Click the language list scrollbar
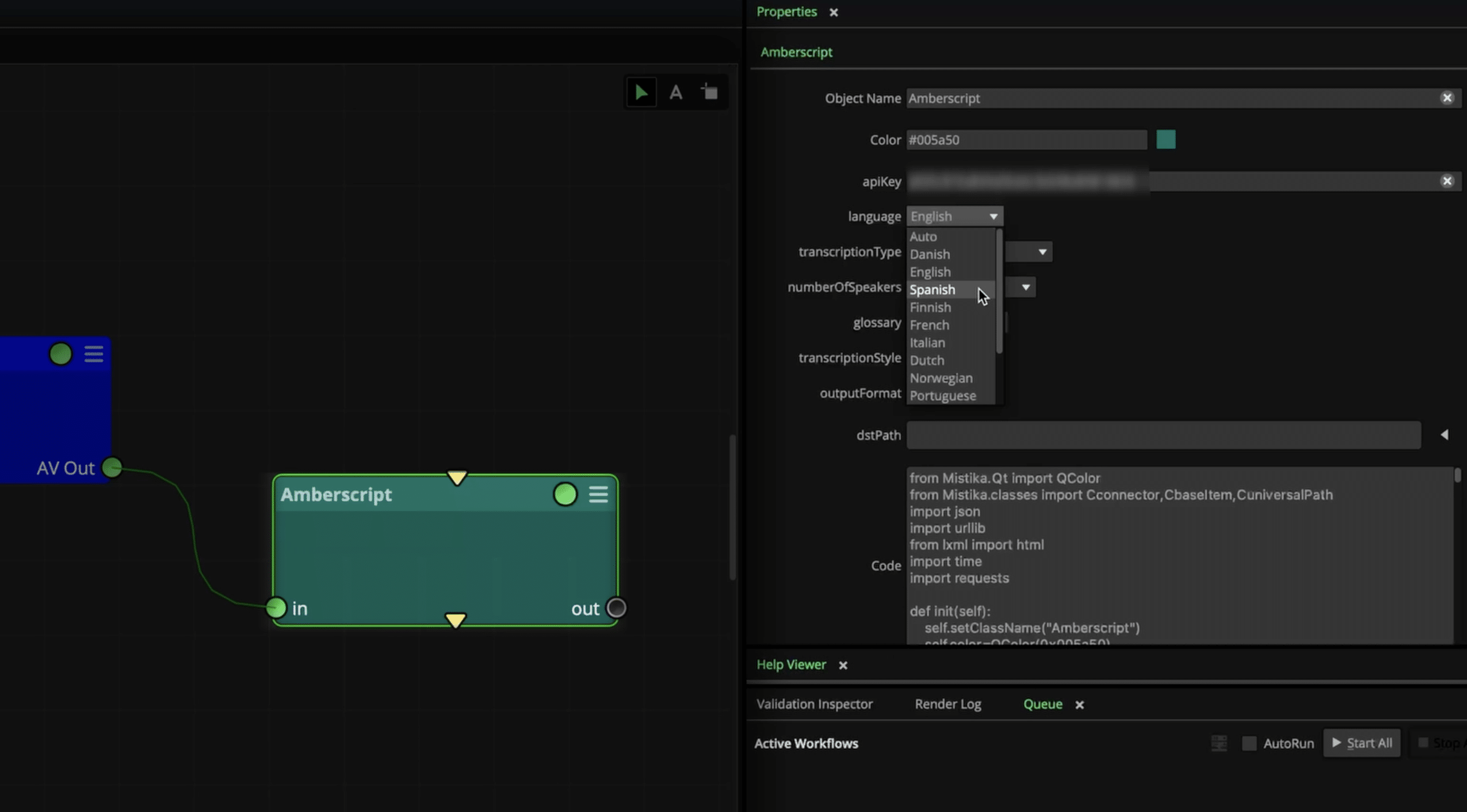Image resolution: width=1467 pixels, height=812 pixels. pyautogui.click(x=999, y=291)
